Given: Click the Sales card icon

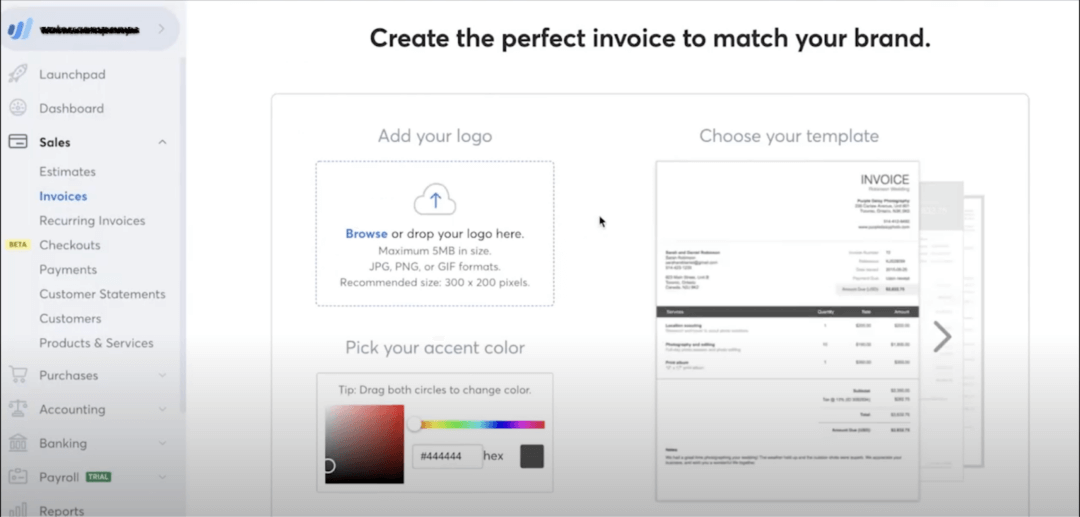Looking at the screenshot, I should click(x=18, y=142).
